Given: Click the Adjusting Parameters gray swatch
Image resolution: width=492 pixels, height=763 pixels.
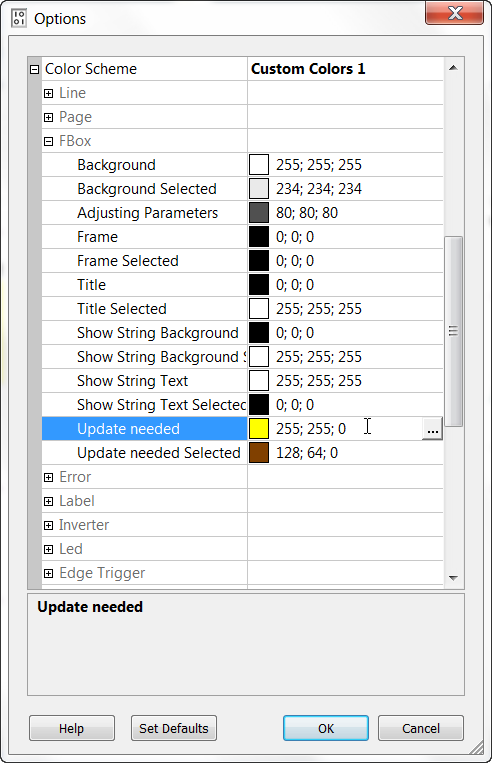Looking at the screenshot, I should coord(259,213).
